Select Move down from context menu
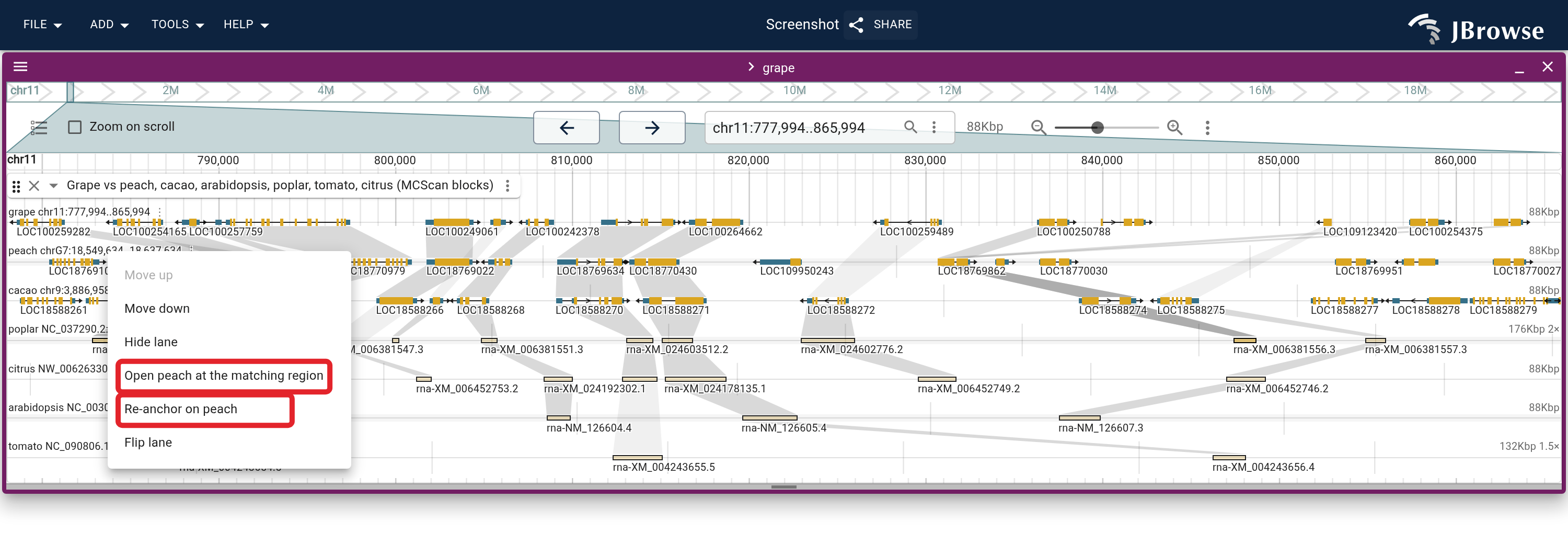 coord(229,308)
